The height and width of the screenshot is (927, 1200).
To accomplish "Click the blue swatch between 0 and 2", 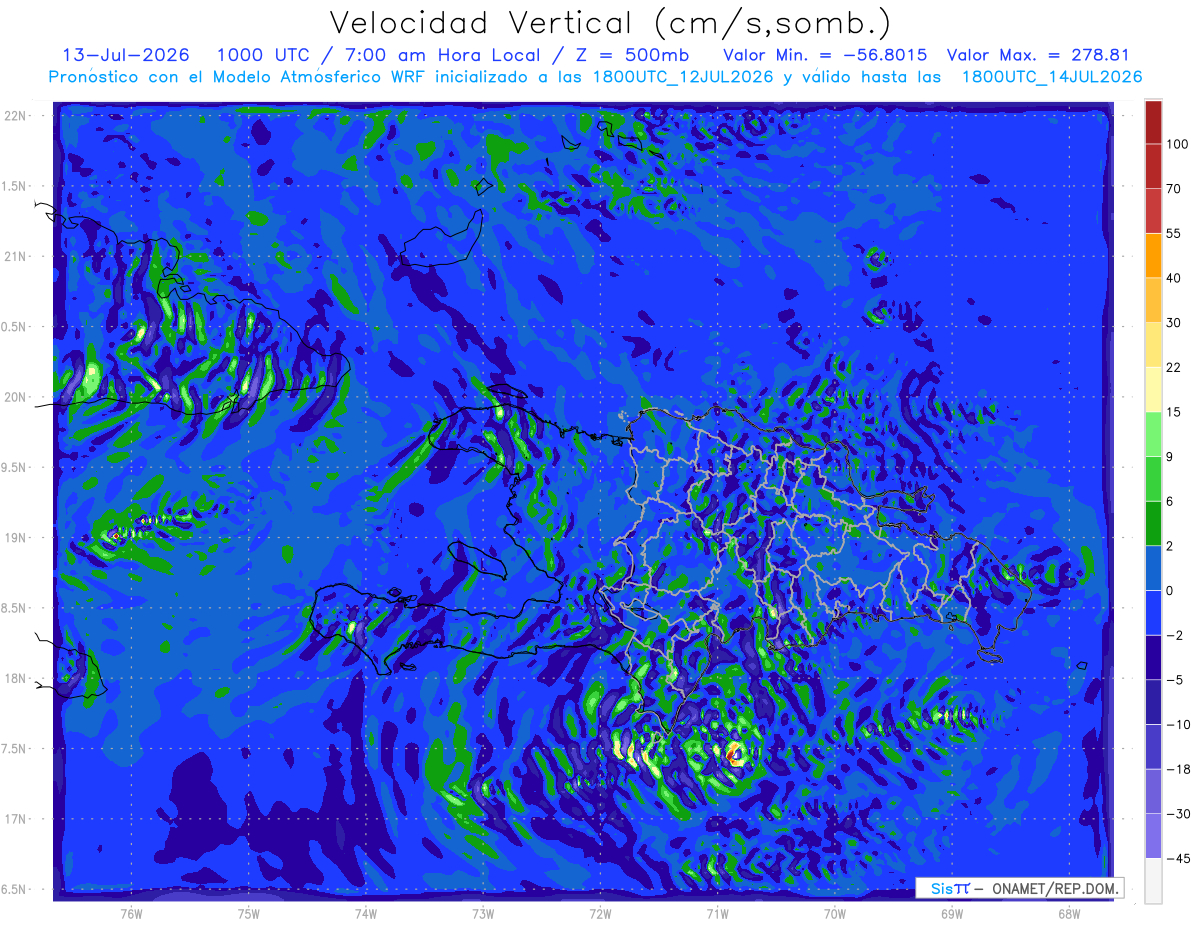I will (x=1153, y=567).
